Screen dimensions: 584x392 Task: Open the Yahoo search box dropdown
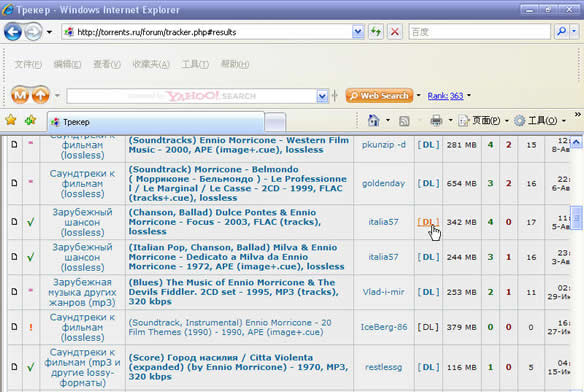point(322,97)
